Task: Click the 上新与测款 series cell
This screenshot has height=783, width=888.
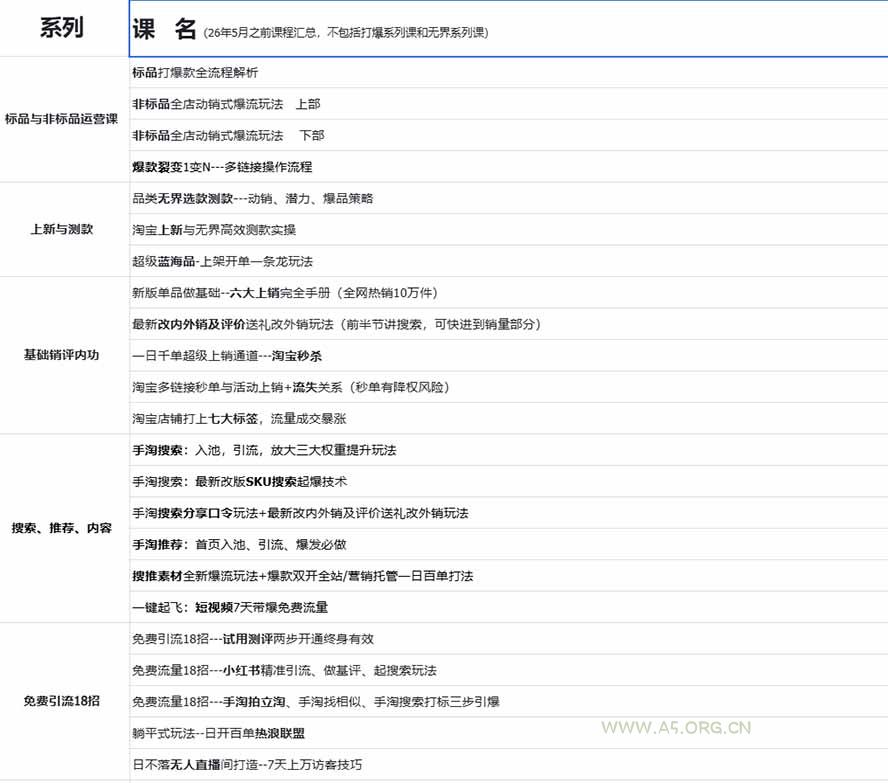Action: point(64,230)
